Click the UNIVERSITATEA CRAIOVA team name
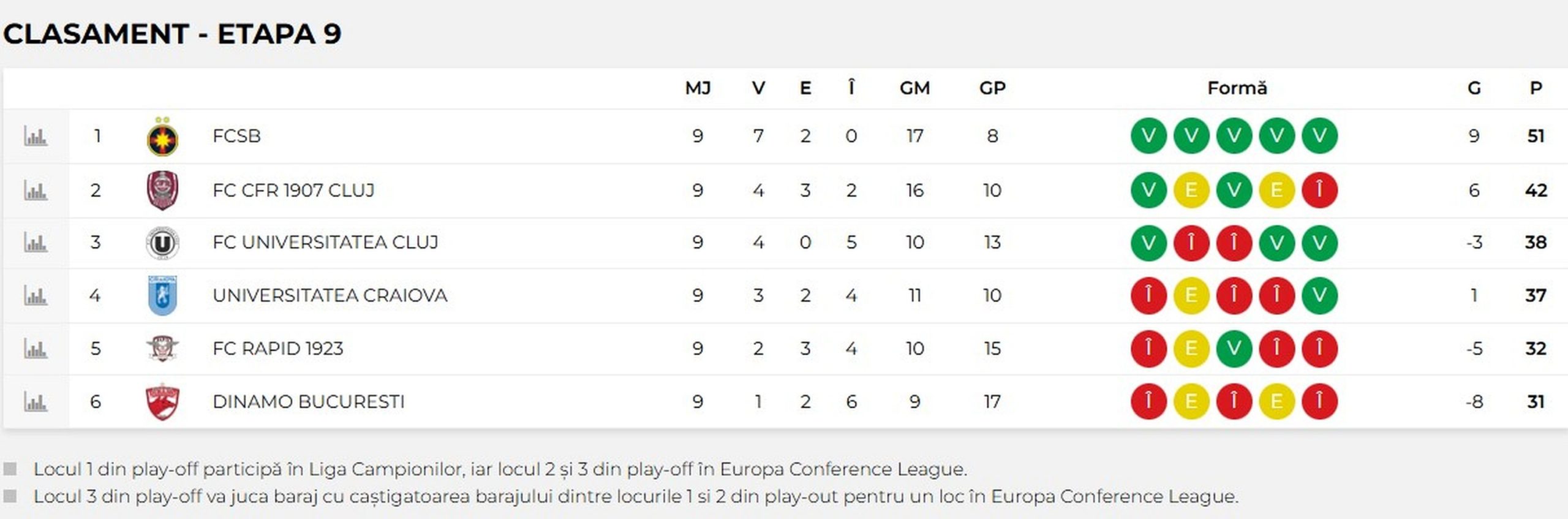The height and width of the screenshot is (519, 1568). [x=330, y=296]
